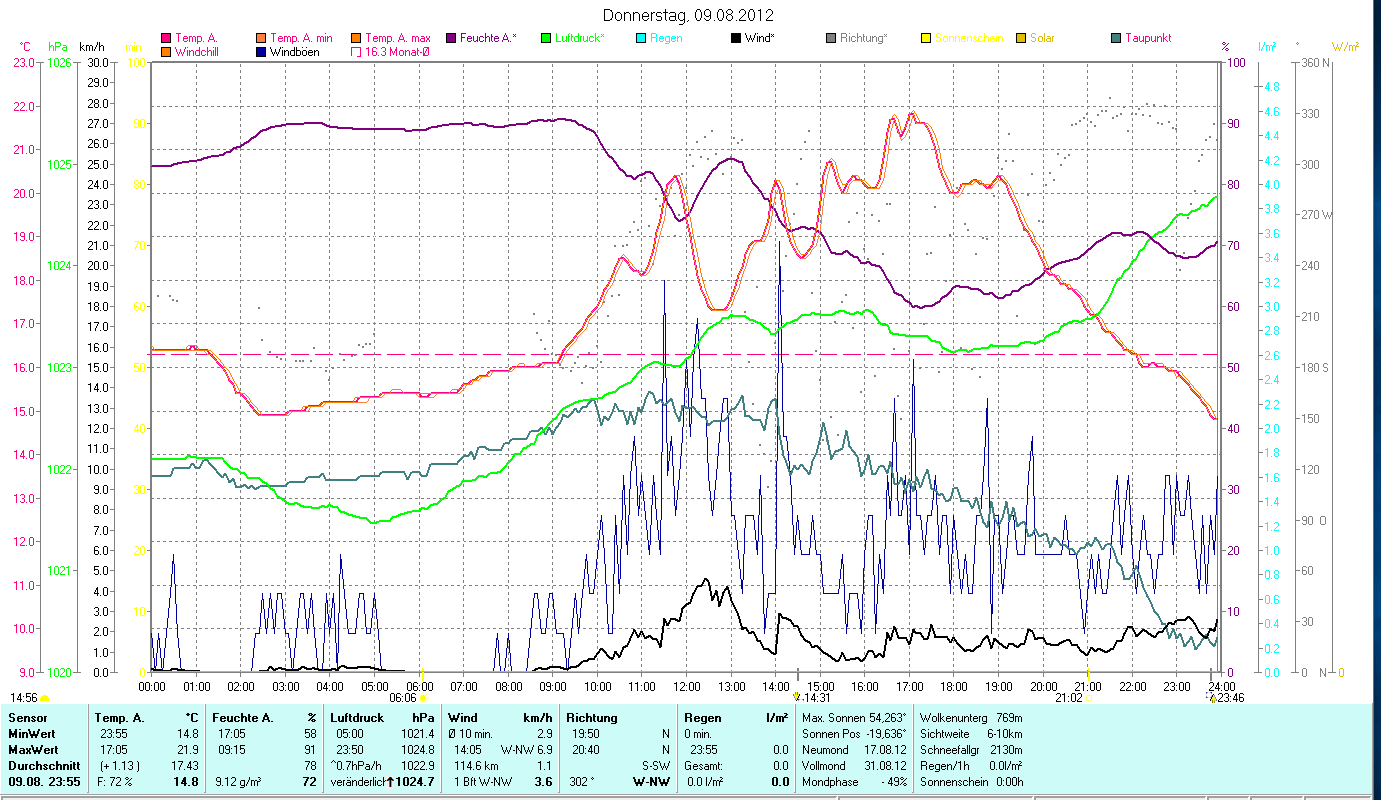The width and height of the screenshot is (1381, 800).
Task: Click the Sonnenschein 0.00h entry
Action: 970,781
